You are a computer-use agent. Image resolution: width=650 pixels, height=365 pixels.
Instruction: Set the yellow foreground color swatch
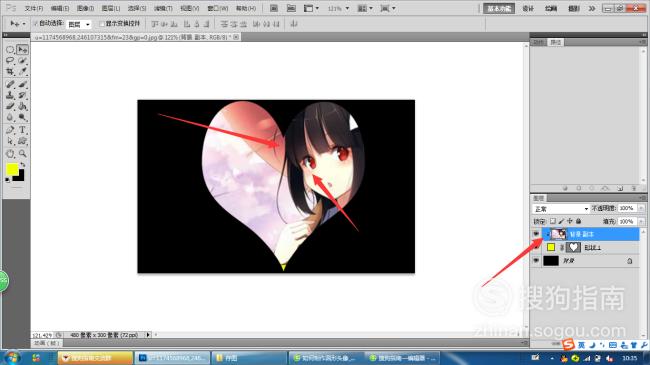coord(12,169)
